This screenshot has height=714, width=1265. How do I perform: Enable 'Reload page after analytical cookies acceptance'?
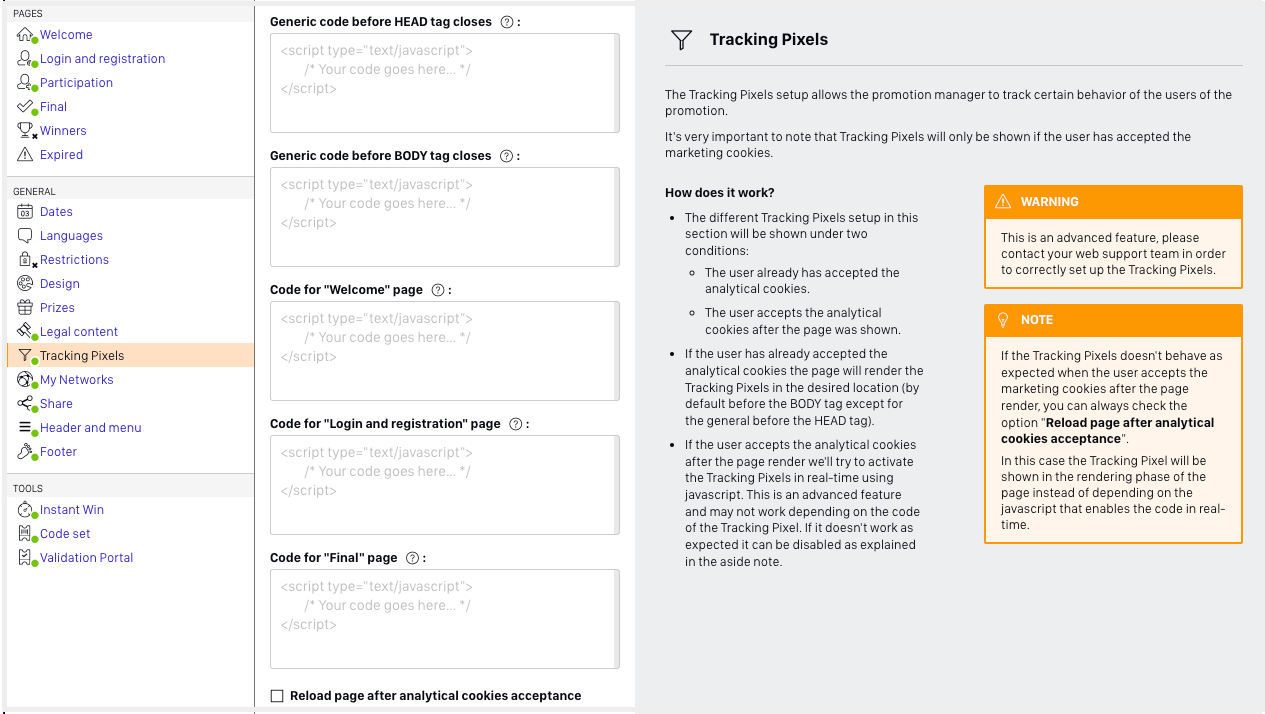coord(275,695)
